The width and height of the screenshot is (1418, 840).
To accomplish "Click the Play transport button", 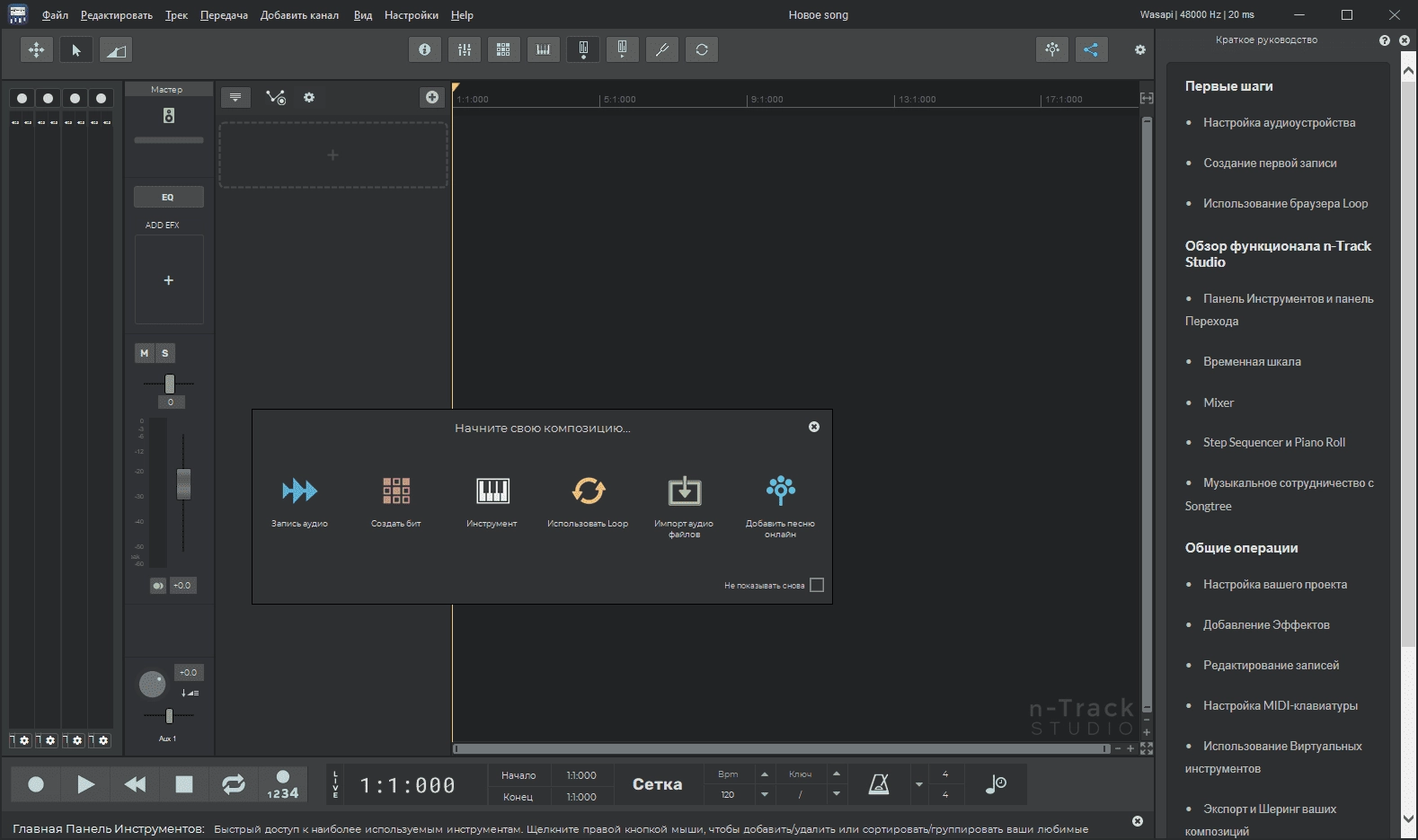I will click(85, 784).
